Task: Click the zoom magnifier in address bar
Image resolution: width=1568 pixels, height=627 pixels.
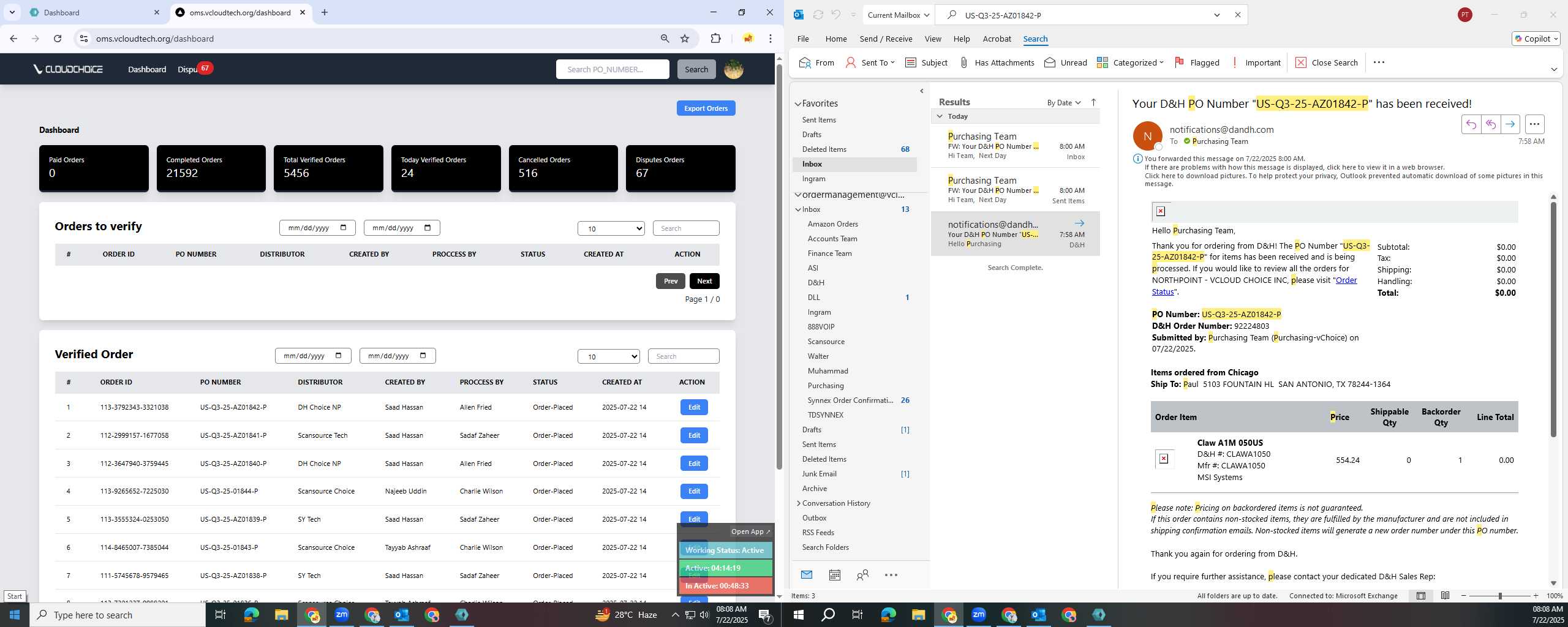Action: pyautogui.click(x=665, y=39)
